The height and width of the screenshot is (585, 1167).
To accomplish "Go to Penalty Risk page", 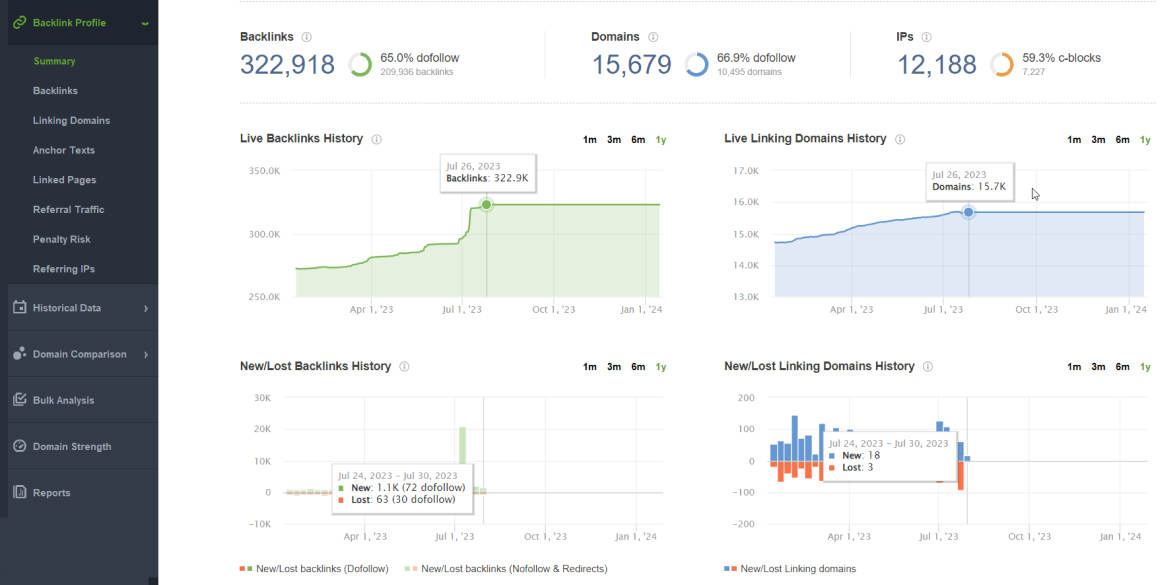I will pyautogui.click(x=61, y=239).
